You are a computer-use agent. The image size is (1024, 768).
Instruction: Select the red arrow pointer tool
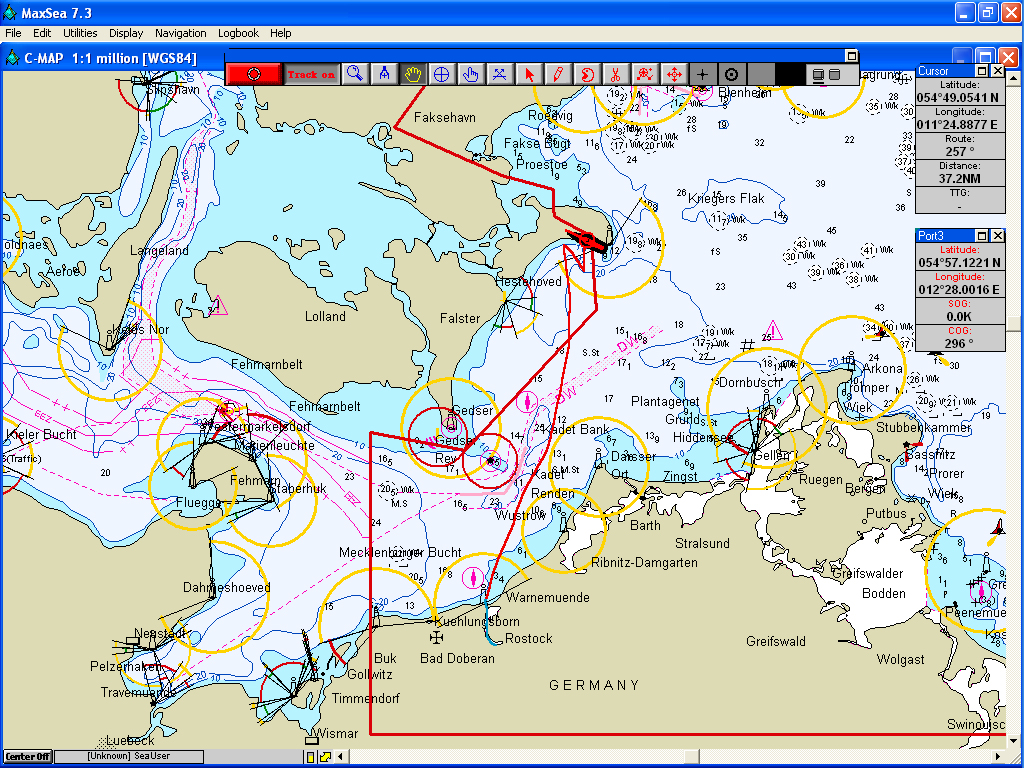528,74
